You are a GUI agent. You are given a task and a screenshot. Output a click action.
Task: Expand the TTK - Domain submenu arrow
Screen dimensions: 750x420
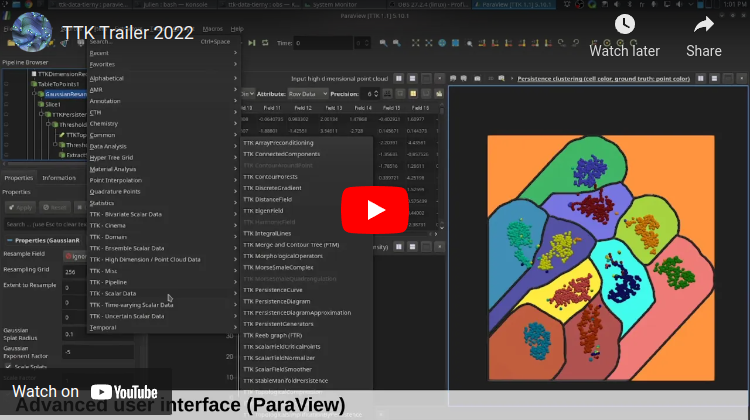click(x=235, y=237)
